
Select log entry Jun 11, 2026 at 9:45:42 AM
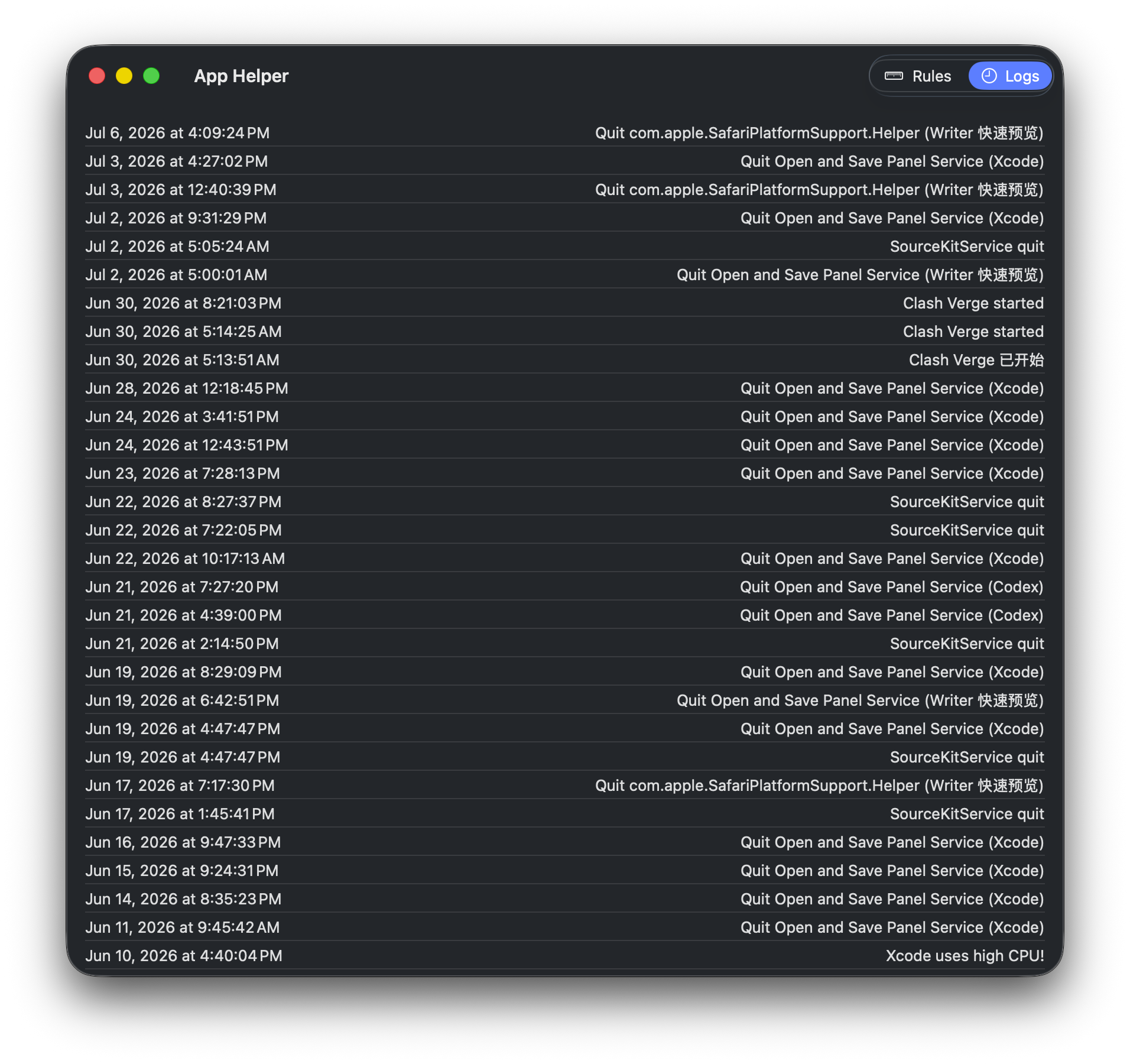564,927
